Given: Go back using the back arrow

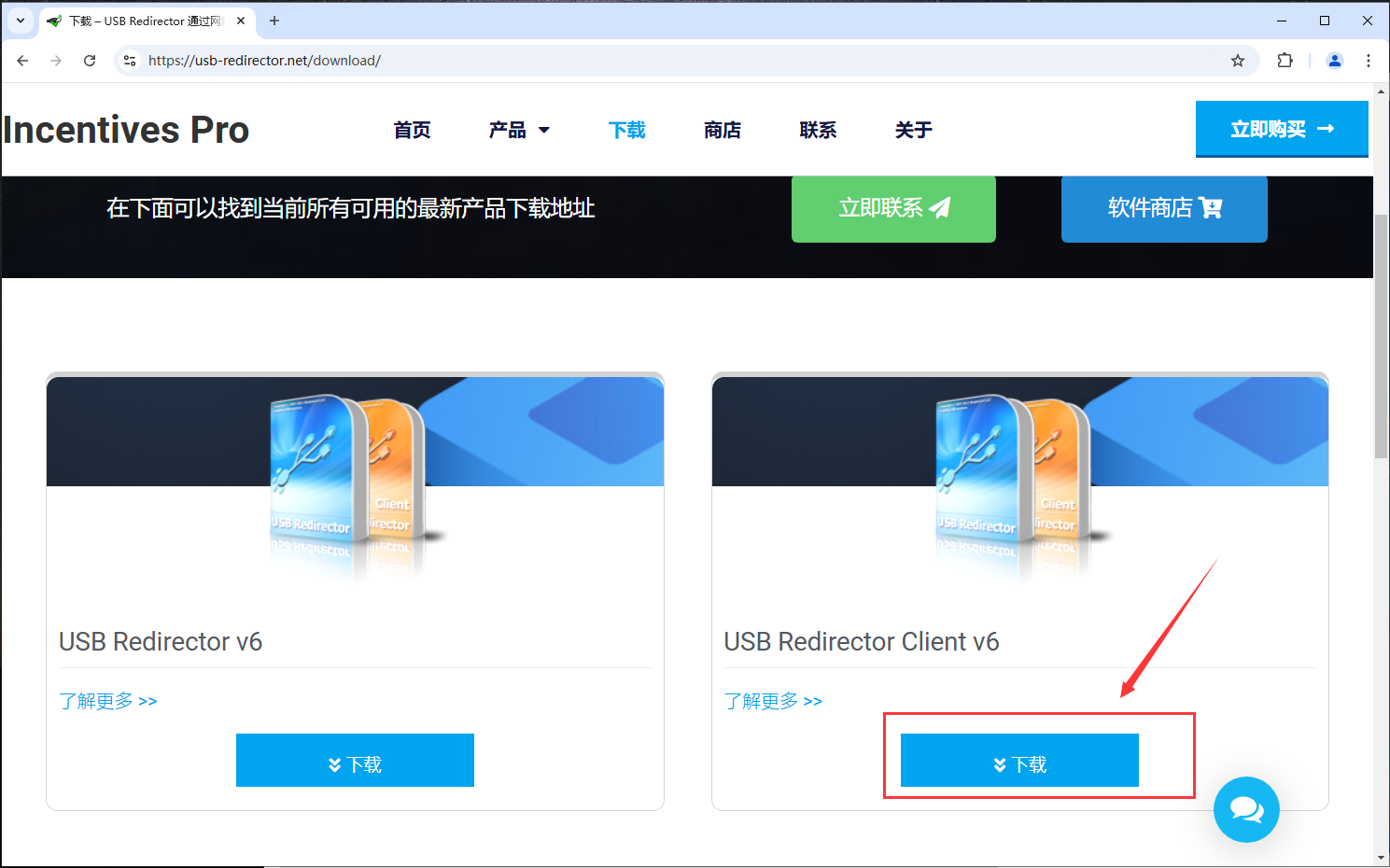Looking at the screenshot, I should [x=22, y=61].
